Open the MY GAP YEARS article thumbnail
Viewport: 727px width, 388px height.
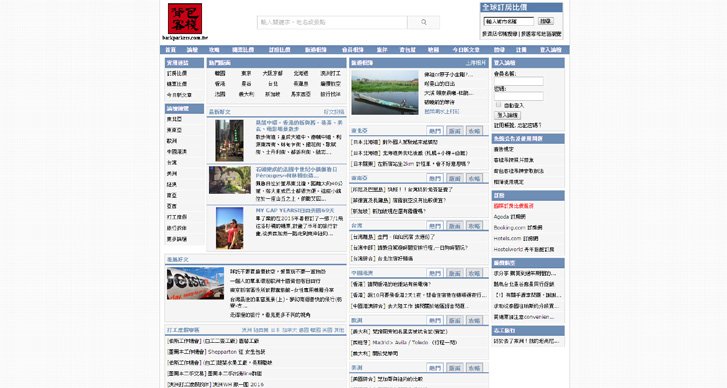(x=229, y=228)
